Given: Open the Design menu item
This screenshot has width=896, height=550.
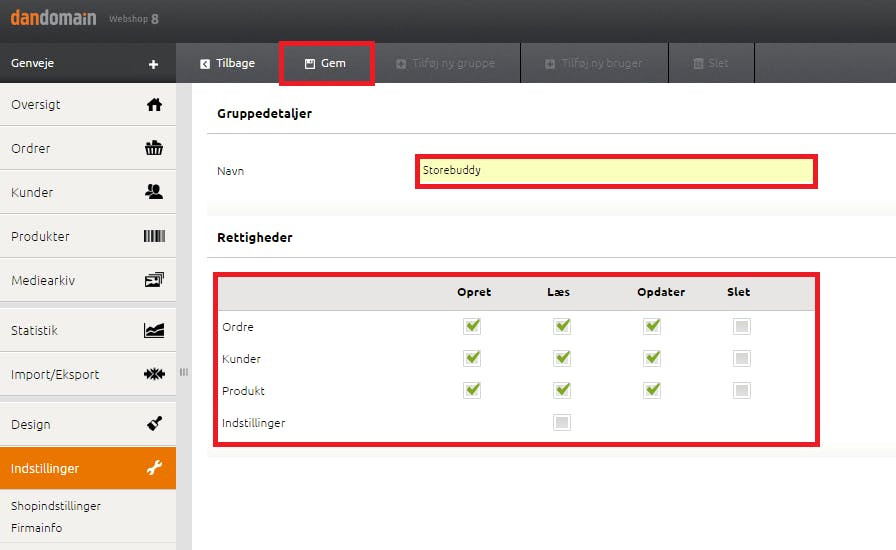Looking at the screenshot, I should [x=88, y=424].
